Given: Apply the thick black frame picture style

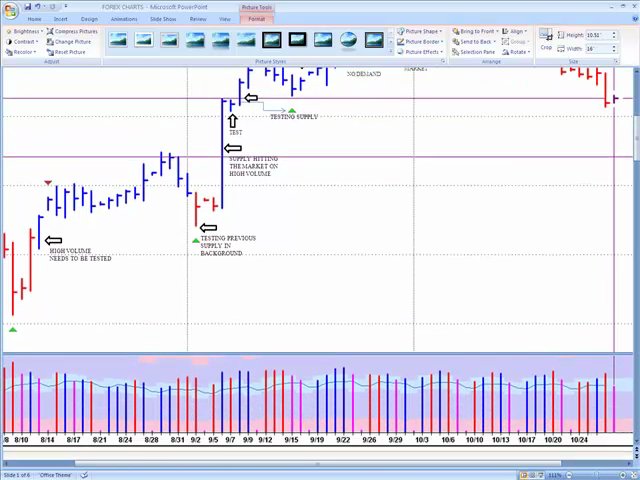Looking at the screenshot, I should tap(298, 40).
